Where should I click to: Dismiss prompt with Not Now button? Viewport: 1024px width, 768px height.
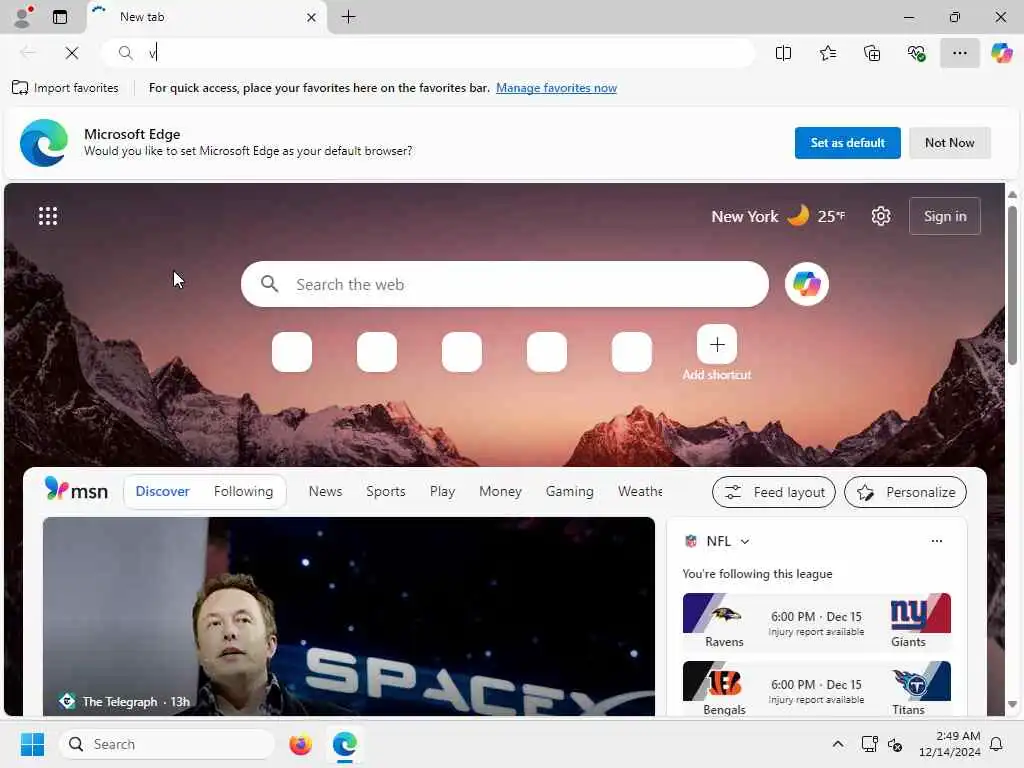950,142
